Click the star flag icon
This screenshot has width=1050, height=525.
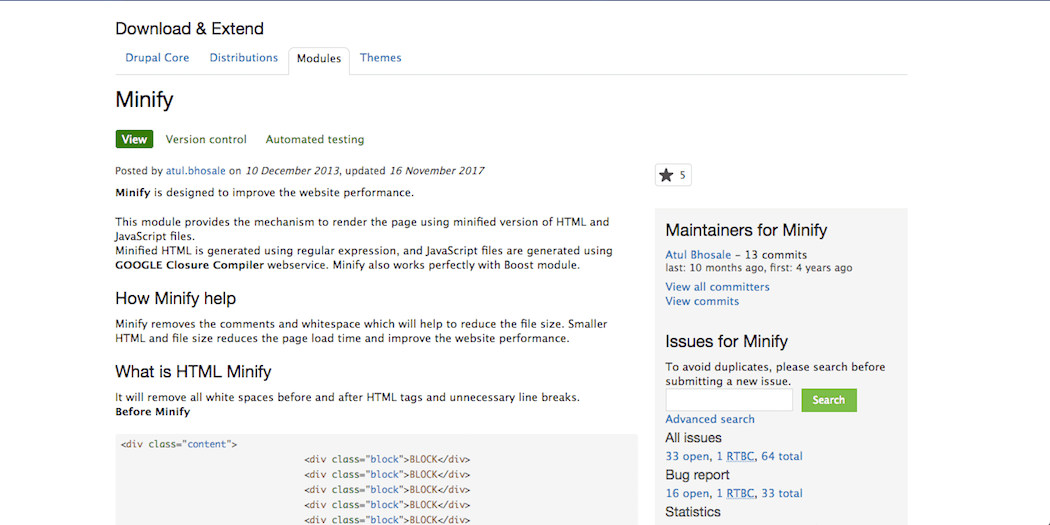click(x=666, y=176)
